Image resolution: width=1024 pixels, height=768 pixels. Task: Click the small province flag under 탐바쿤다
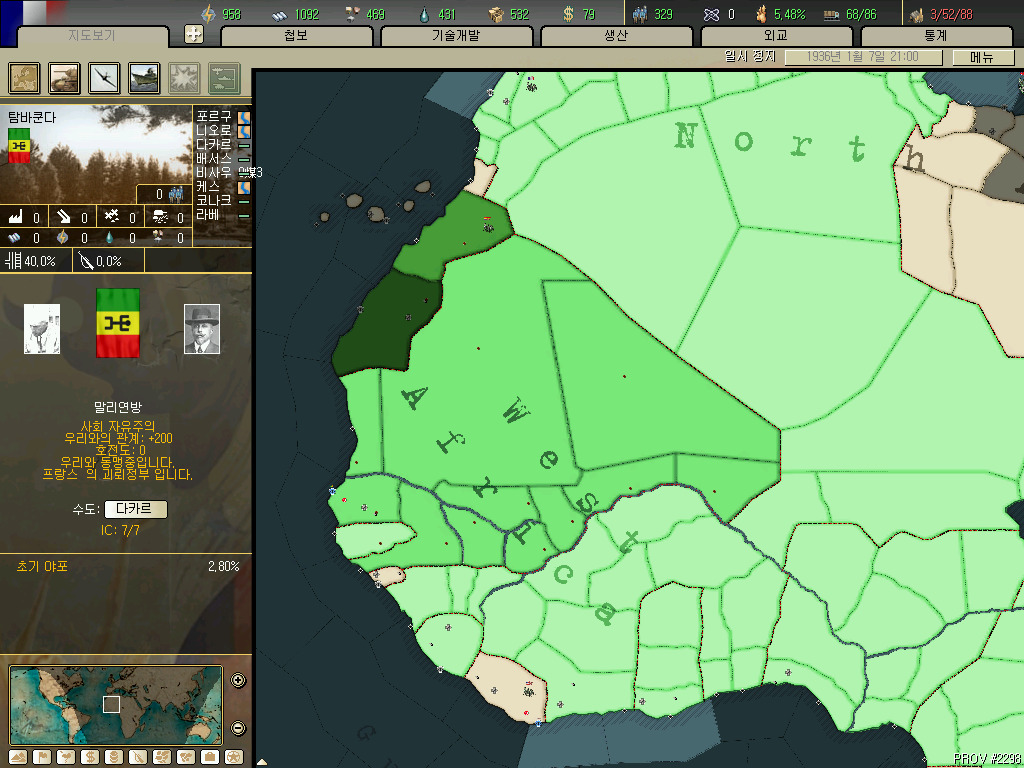(x=19, y=146)
